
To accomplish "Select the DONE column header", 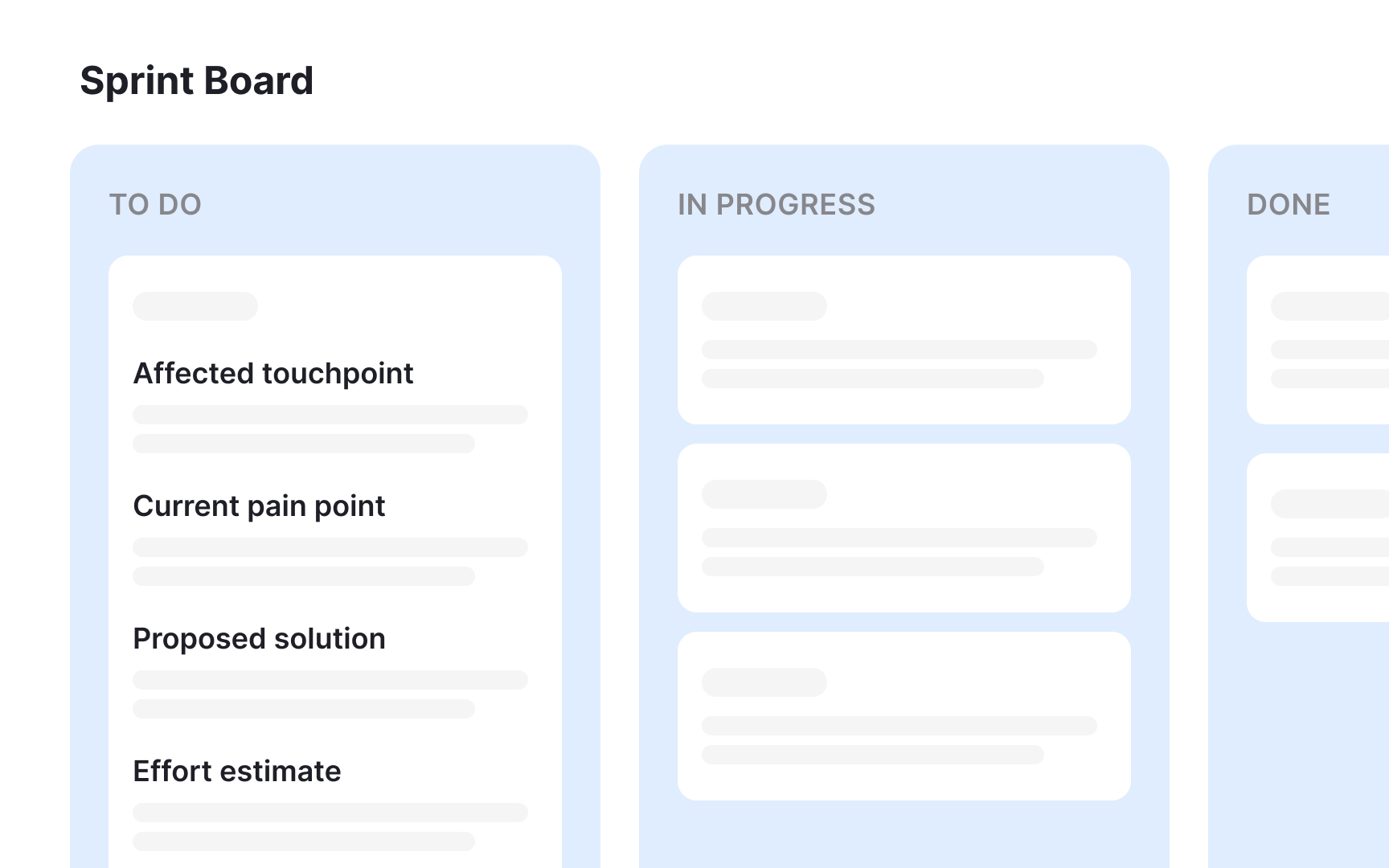I will (x=1289, y=205).
